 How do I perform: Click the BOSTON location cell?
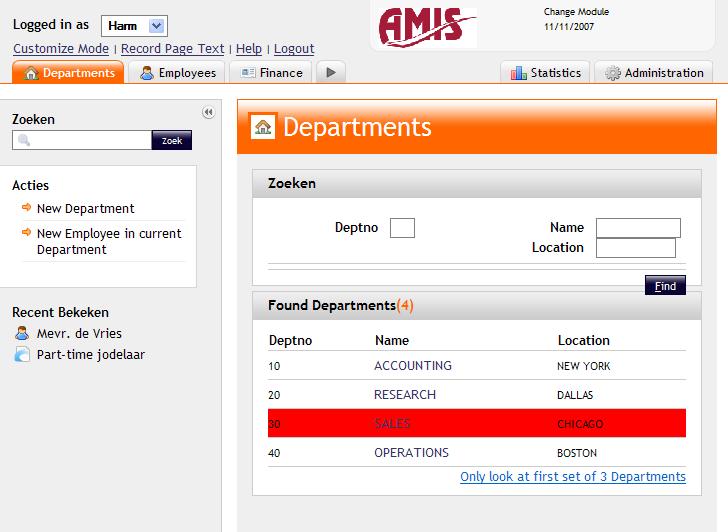click(x=577, y=453)
